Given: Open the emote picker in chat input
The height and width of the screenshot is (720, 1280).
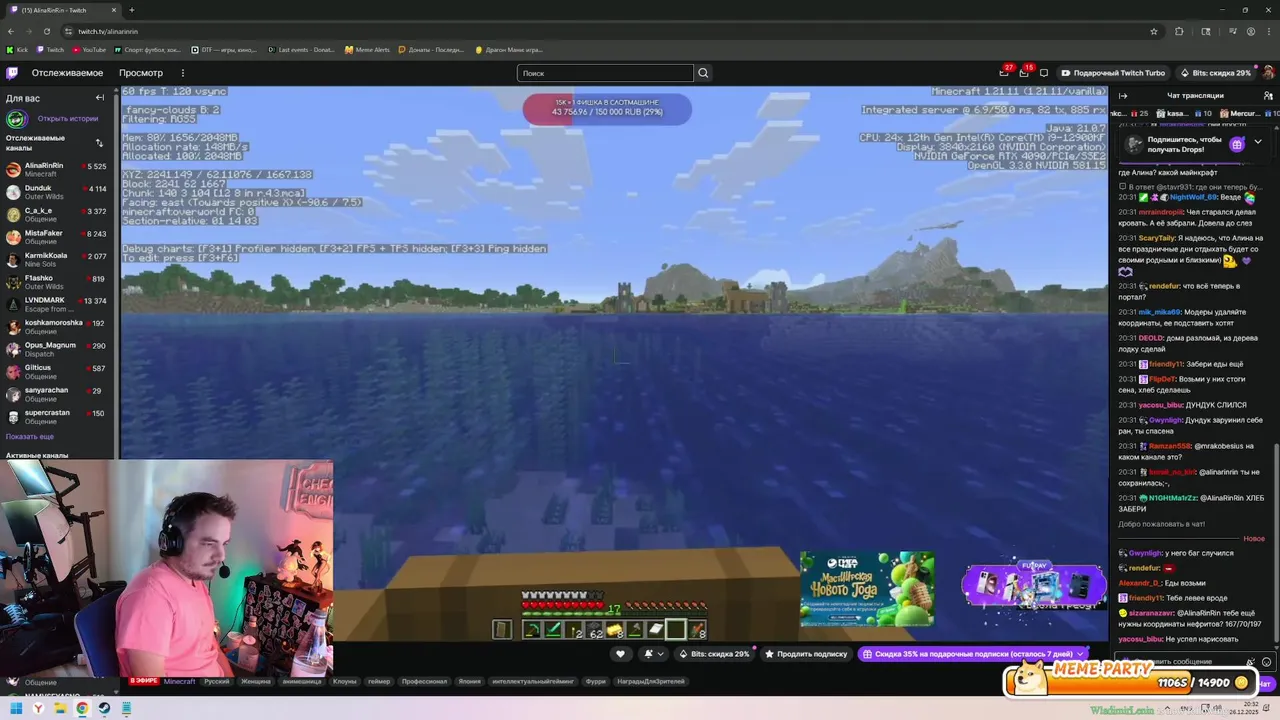Looking at the screenshot, I should 1267,662.
